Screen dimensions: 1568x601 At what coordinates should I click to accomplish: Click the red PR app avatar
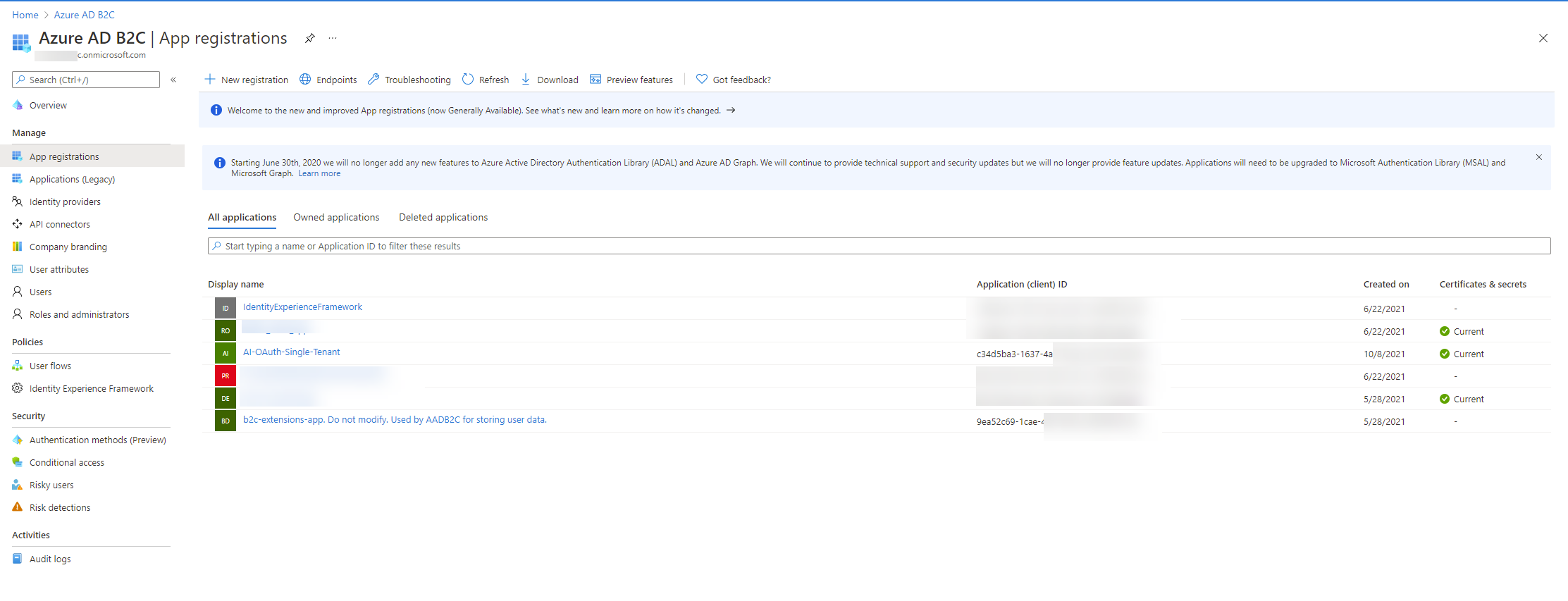pyautogui.click(x=226, y=376)
